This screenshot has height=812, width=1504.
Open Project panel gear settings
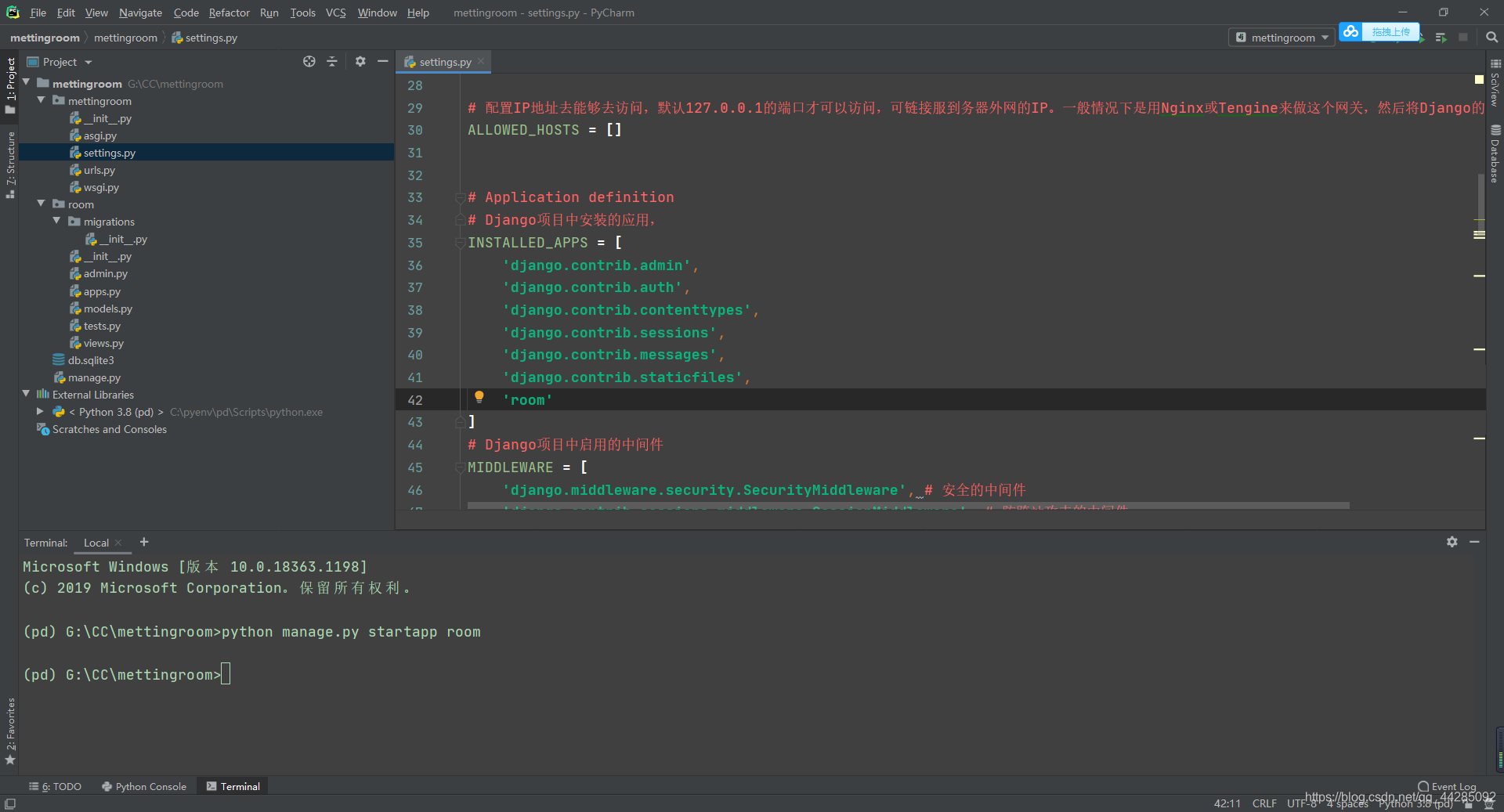360,61
